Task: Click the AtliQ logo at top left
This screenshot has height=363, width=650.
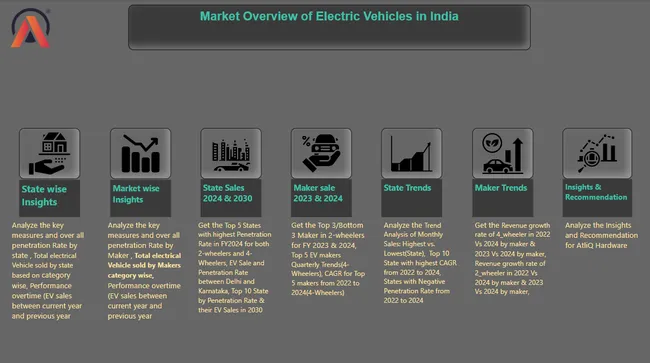Action: pos(30,28)
